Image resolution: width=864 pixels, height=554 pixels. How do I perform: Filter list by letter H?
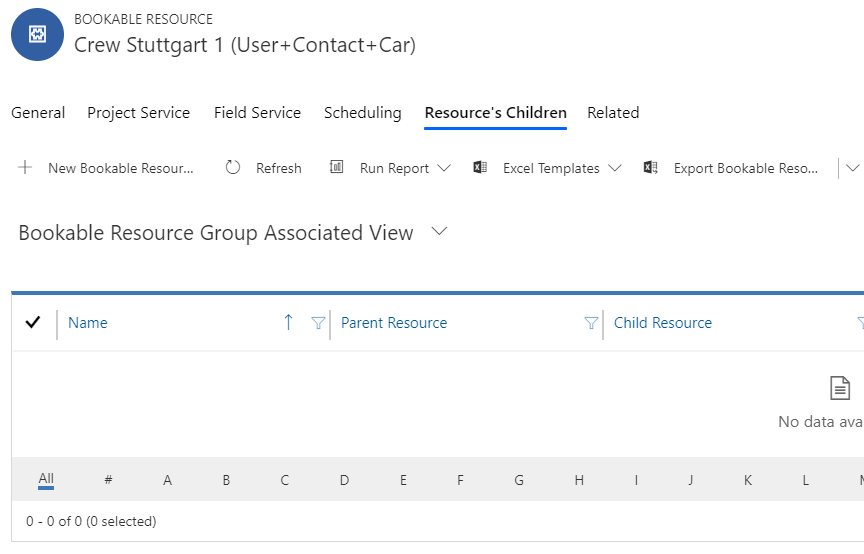click(x=579, y=480)
